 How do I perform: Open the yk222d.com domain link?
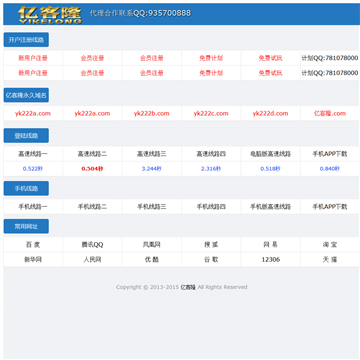(270, 113)
